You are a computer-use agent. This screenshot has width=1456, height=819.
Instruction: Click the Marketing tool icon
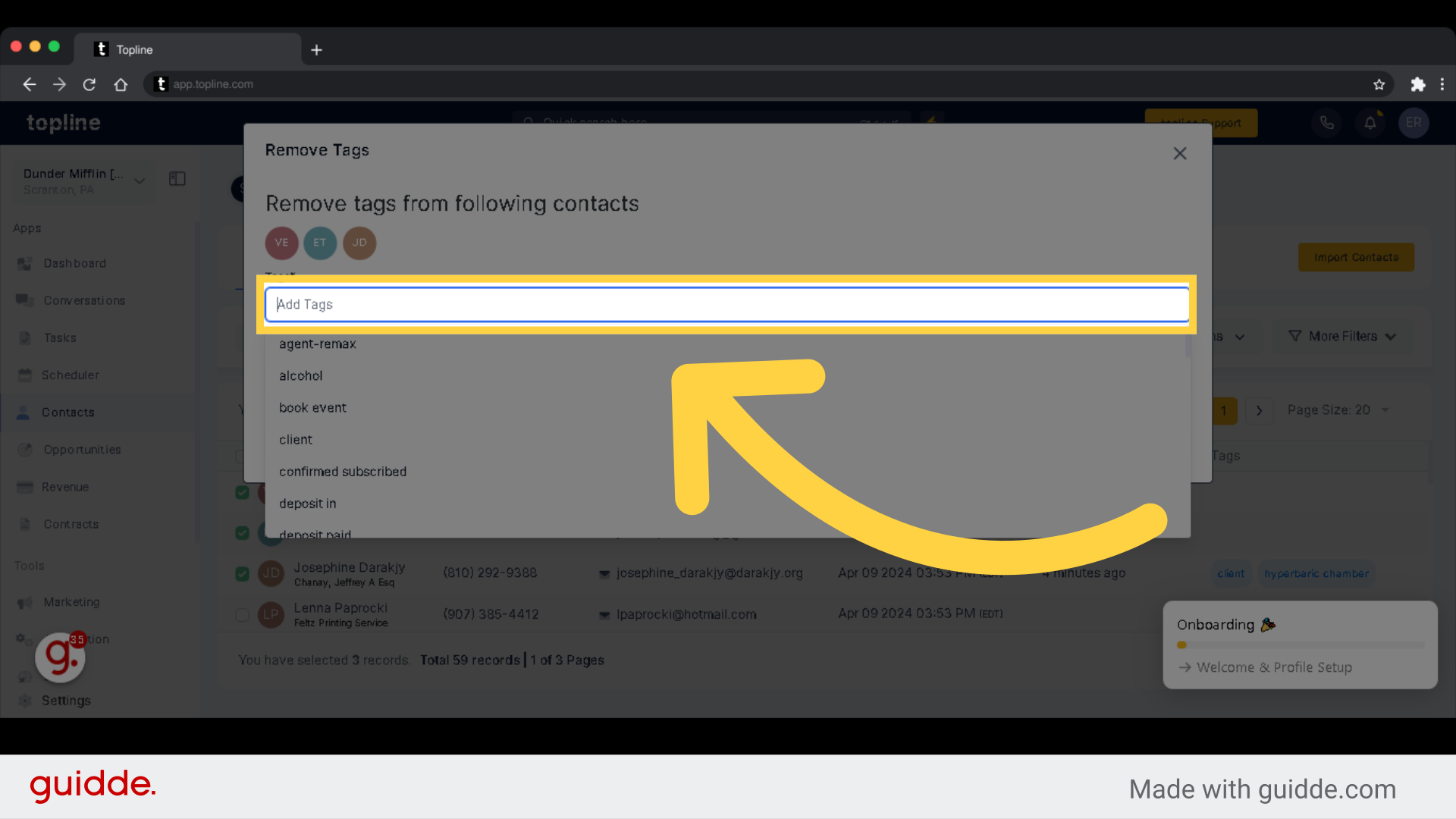point(25,602)
